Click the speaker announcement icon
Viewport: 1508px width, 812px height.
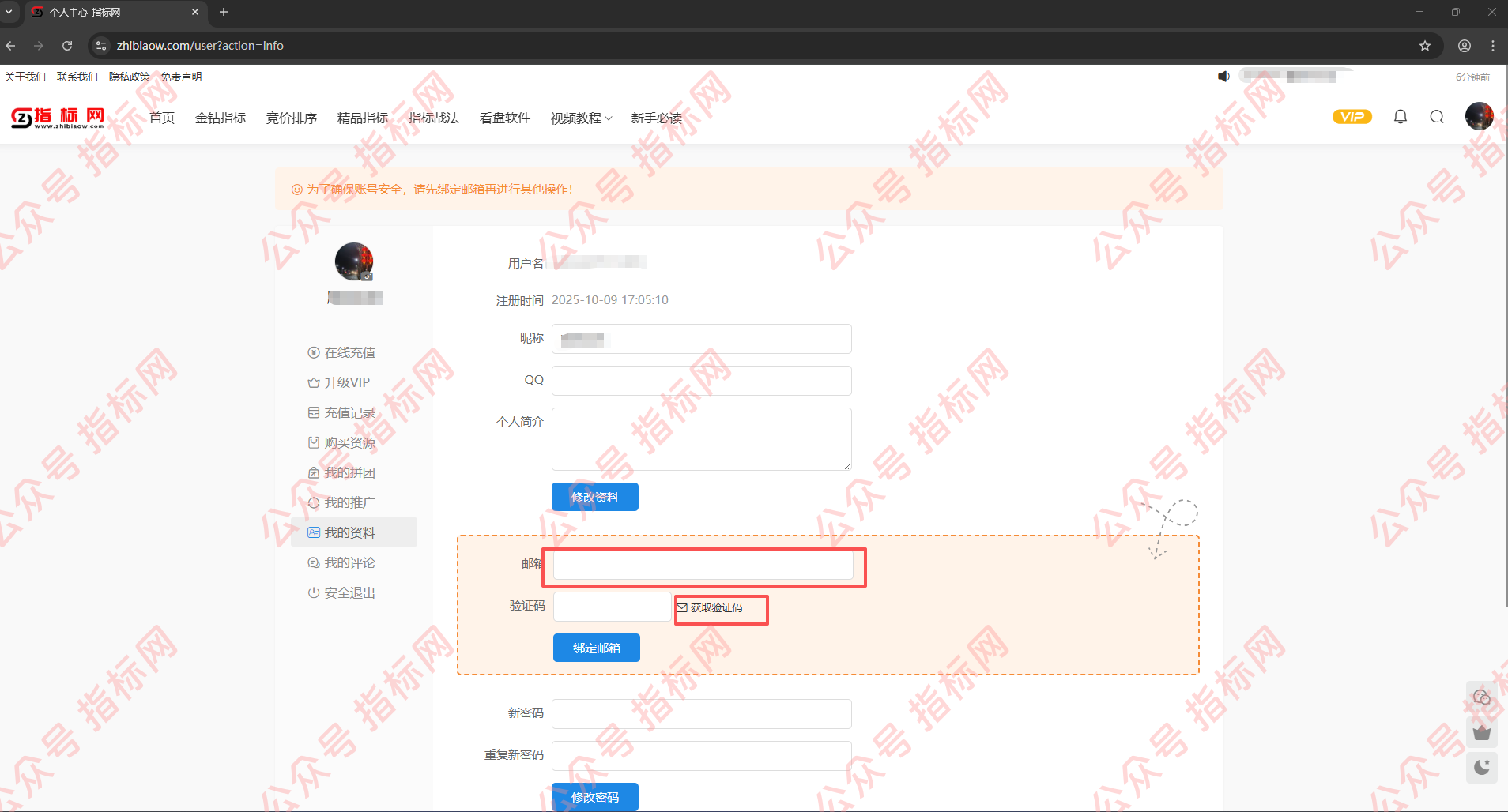(x=1223, y=77)
